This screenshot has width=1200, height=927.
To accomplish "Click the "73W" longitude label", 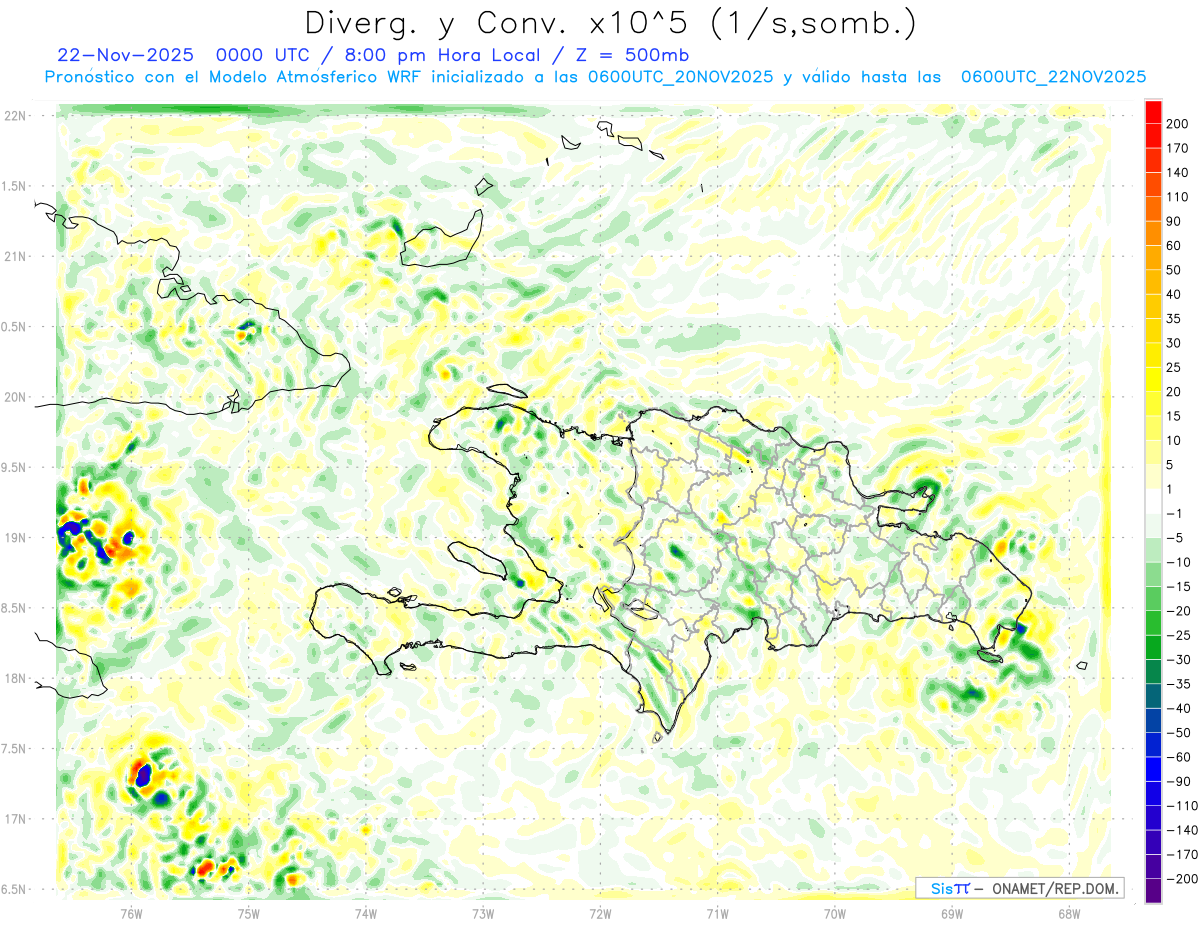I will tap(483, 912).
